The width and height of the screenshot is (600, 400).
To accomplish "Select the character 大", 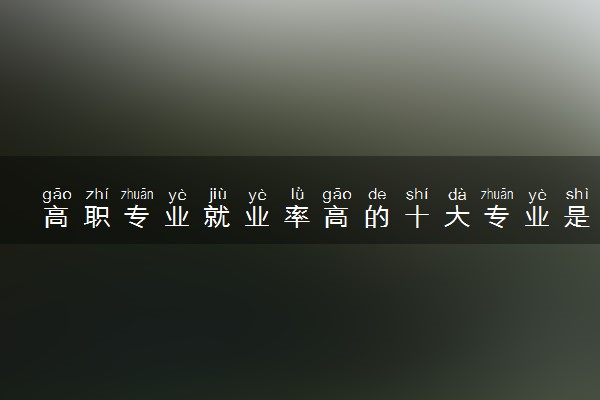I will coord(457,217).
